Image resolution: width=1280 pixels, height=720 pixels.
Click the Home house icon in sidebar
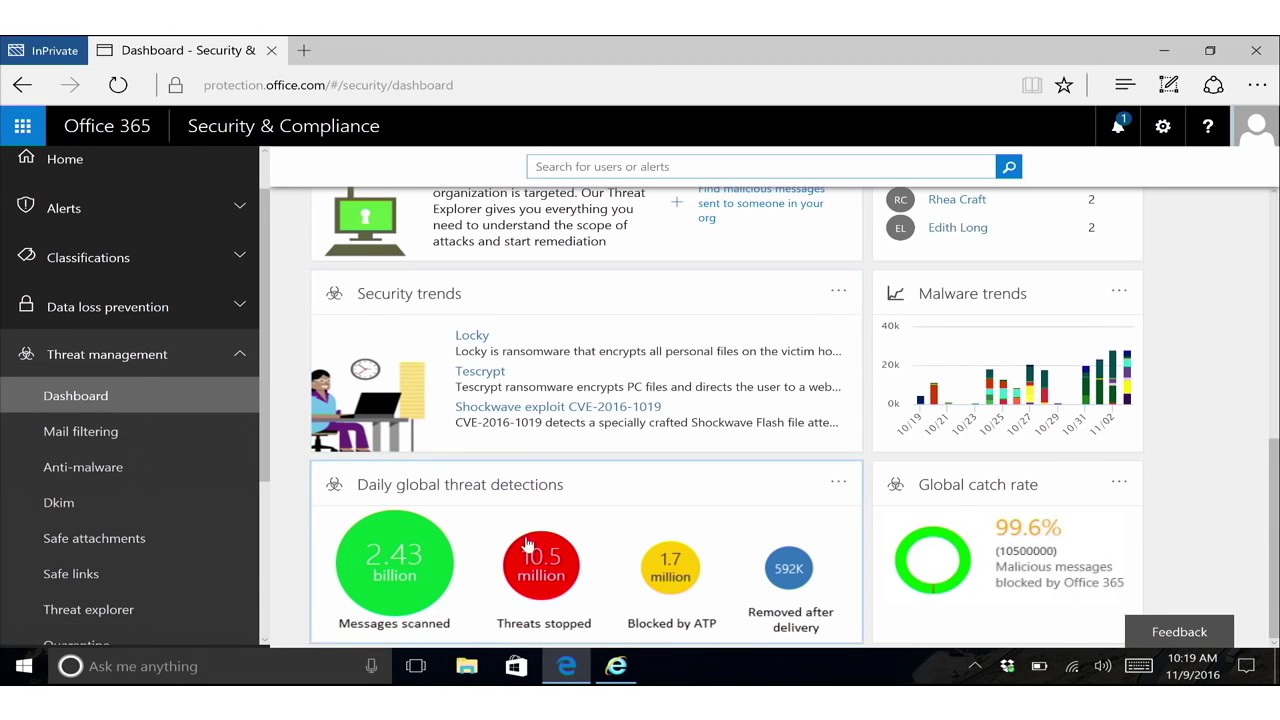[26, 157]
